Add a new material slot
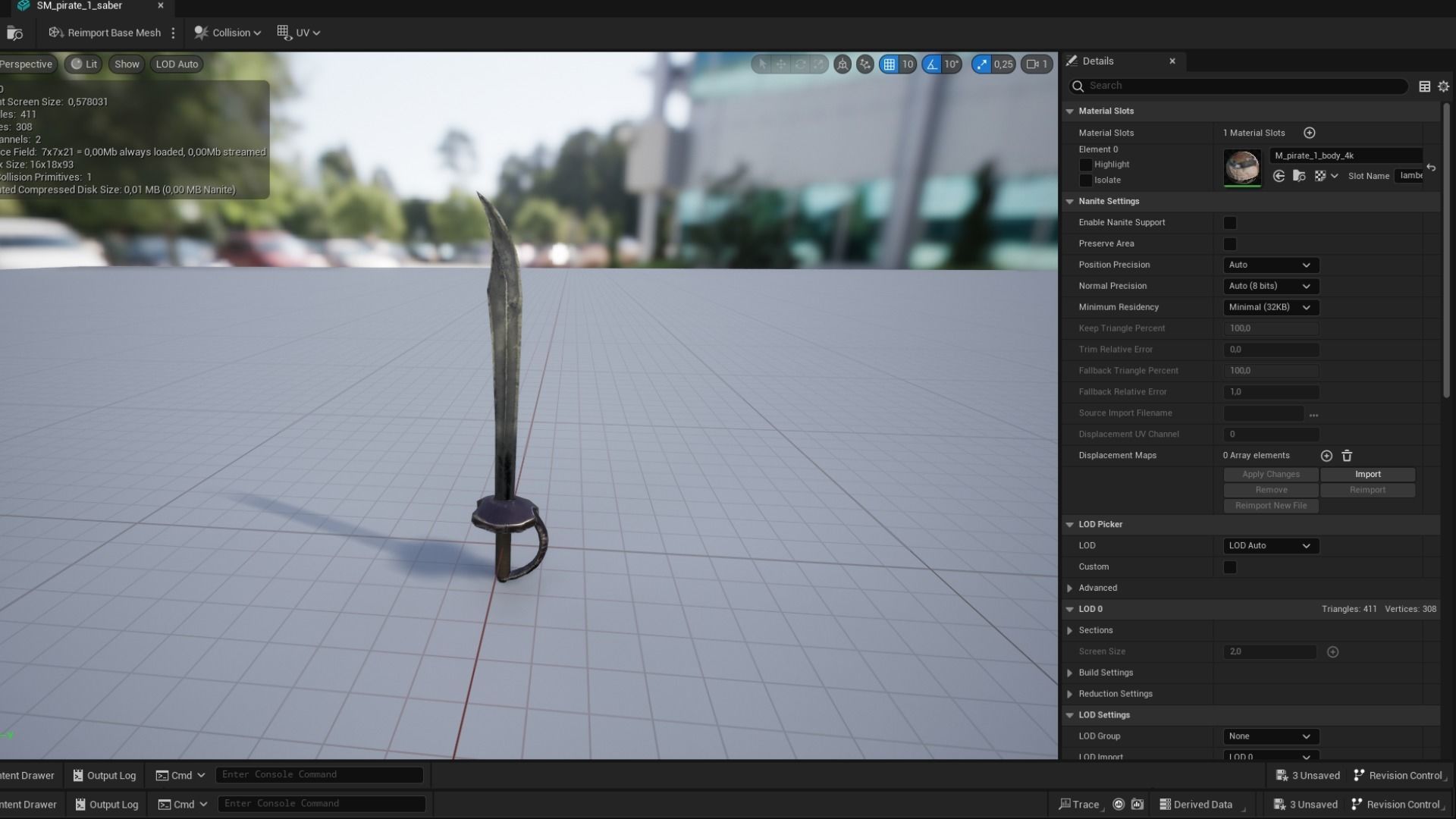 coord(1309,133)
